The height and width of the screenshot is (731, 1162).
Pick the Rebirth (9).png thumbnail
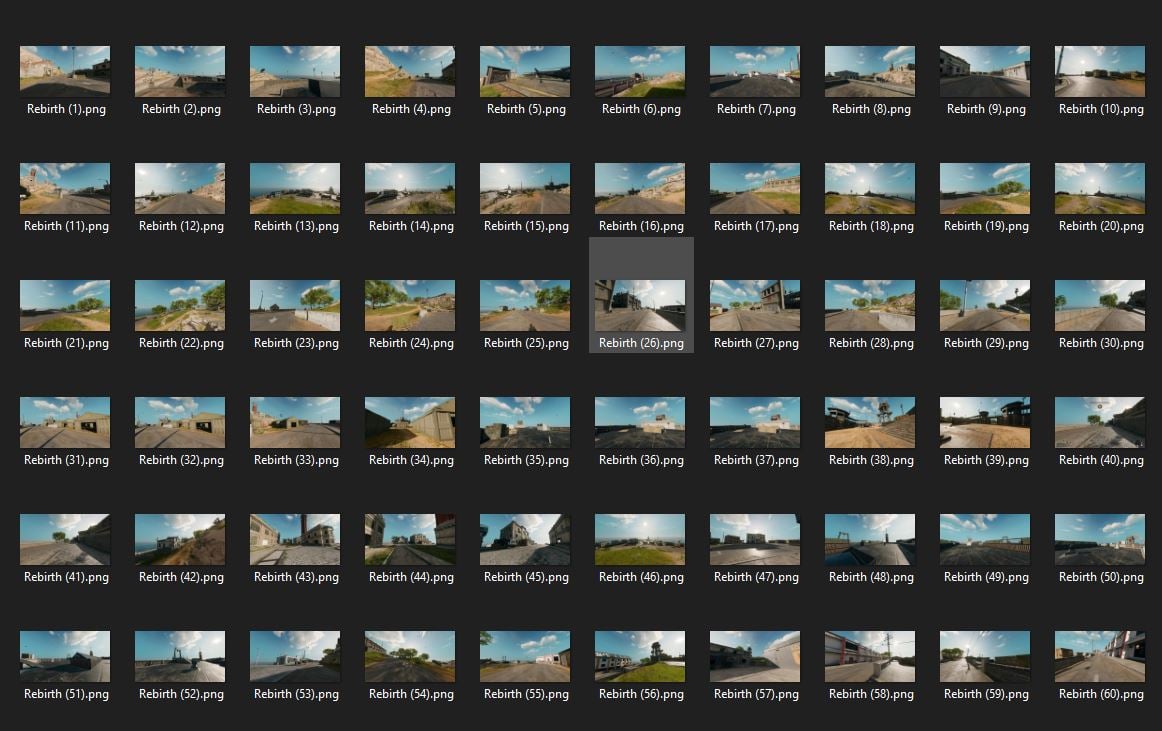(985, 71)
